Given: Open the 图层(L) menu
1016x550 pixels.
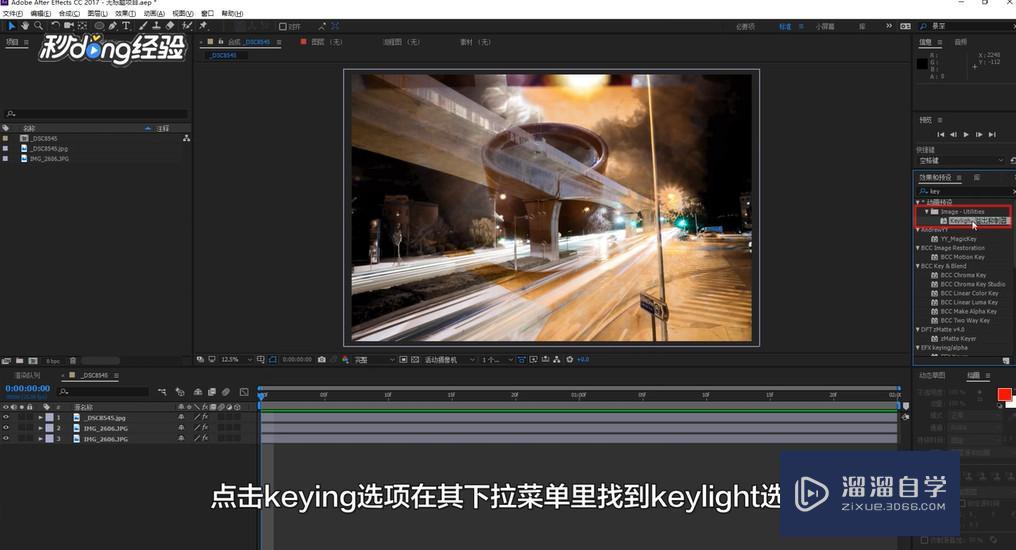Looking at the screenshot, I should click(x=97, y=14).
